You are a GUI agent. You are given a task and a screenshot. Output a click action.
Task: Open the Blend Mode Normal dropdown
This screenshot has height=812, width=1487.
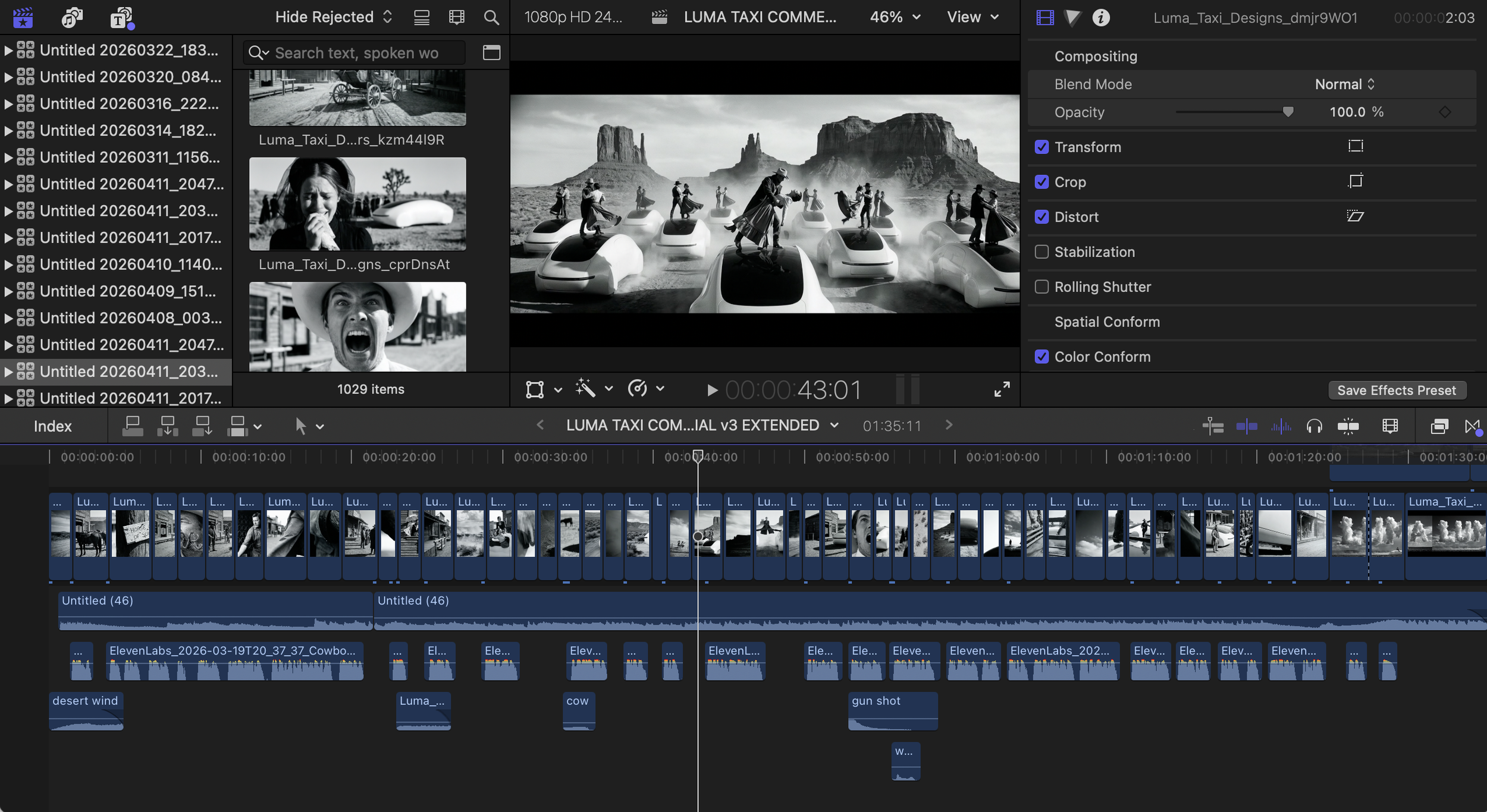(1344, 84)
